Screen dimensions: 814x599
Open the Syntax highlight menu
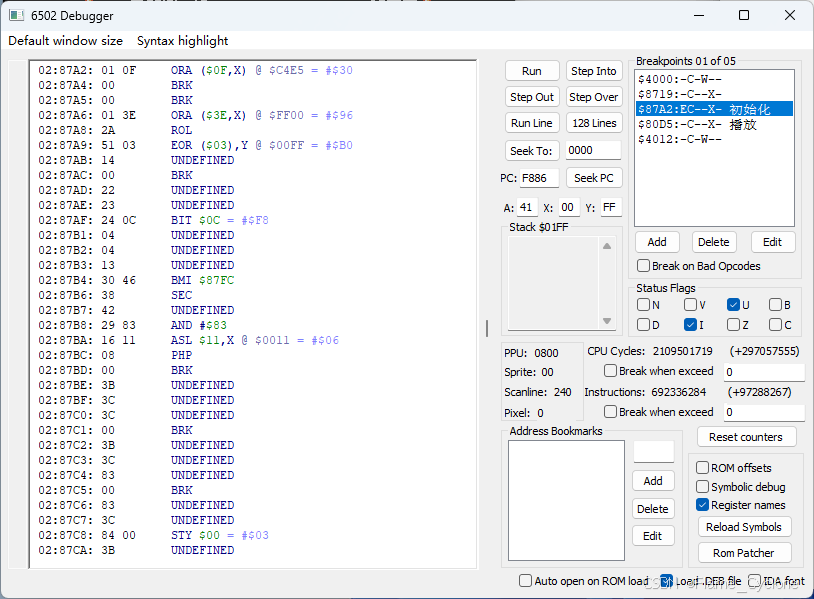coord(182,40)
